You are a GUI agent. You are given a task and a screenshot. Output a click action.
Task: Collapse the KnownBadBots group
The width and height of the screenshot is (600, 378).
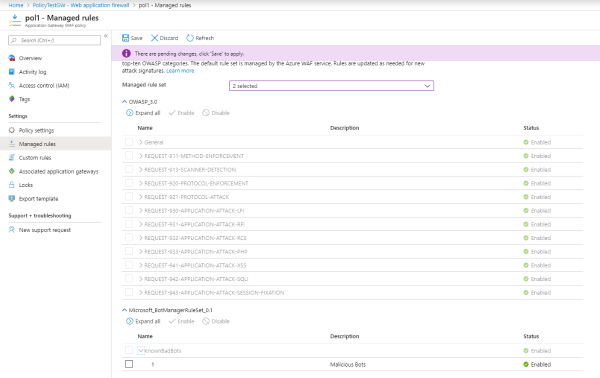tap(141, 350)
